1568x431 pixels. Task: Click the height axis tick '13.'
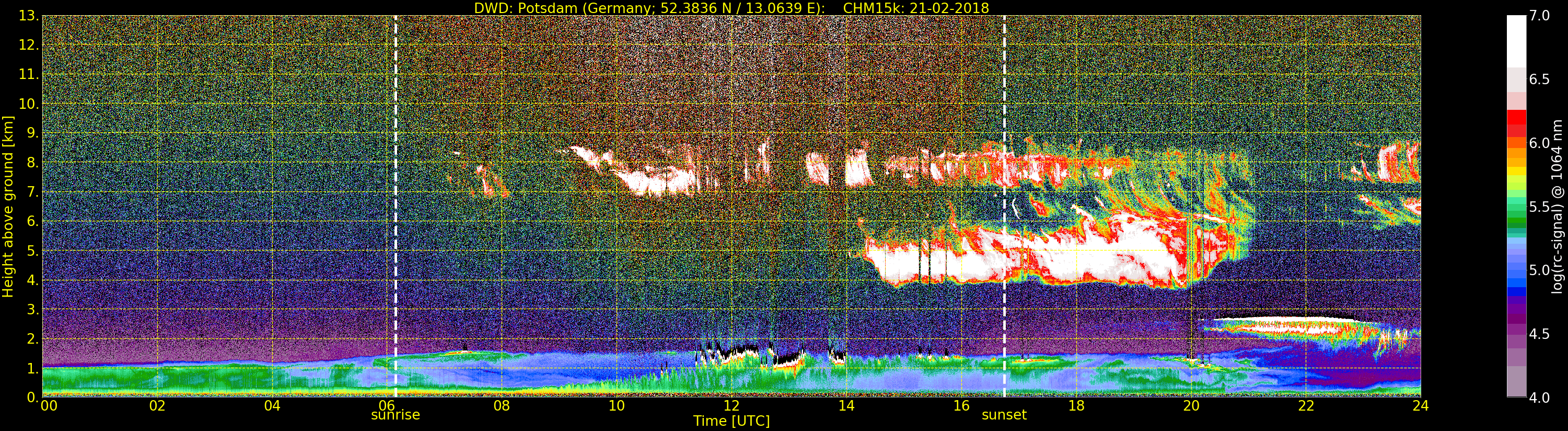pos(29,16)
